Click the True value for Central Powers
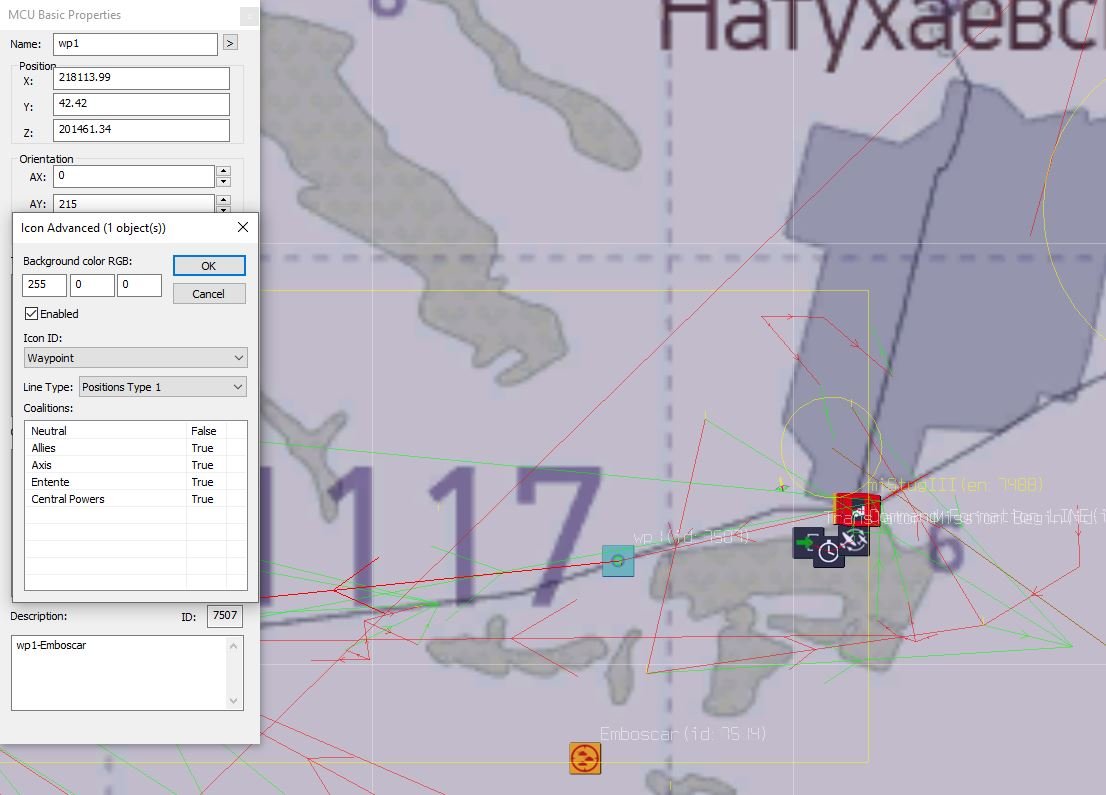This screenshot has height=795, width=1106. (x=202, y=499)
